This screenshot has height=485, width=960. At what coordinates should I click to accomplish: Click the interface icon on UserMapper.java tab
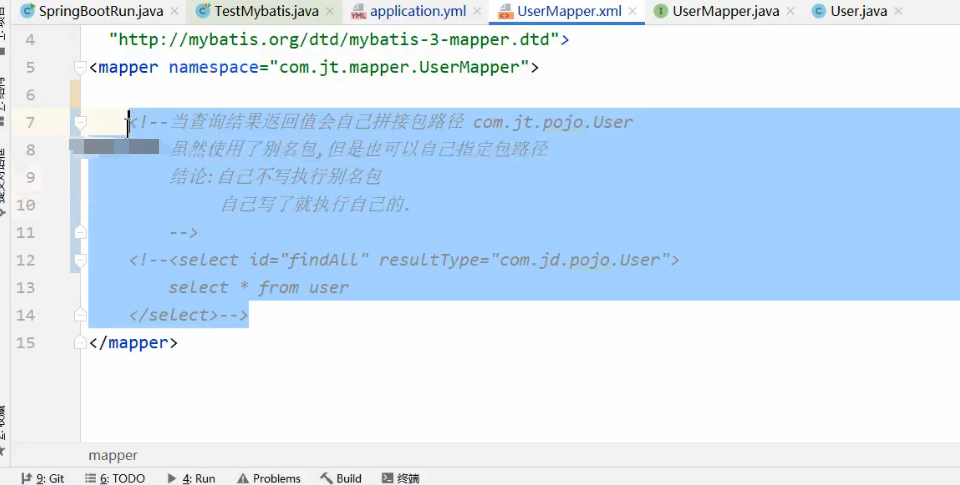(x=661, y=11)
